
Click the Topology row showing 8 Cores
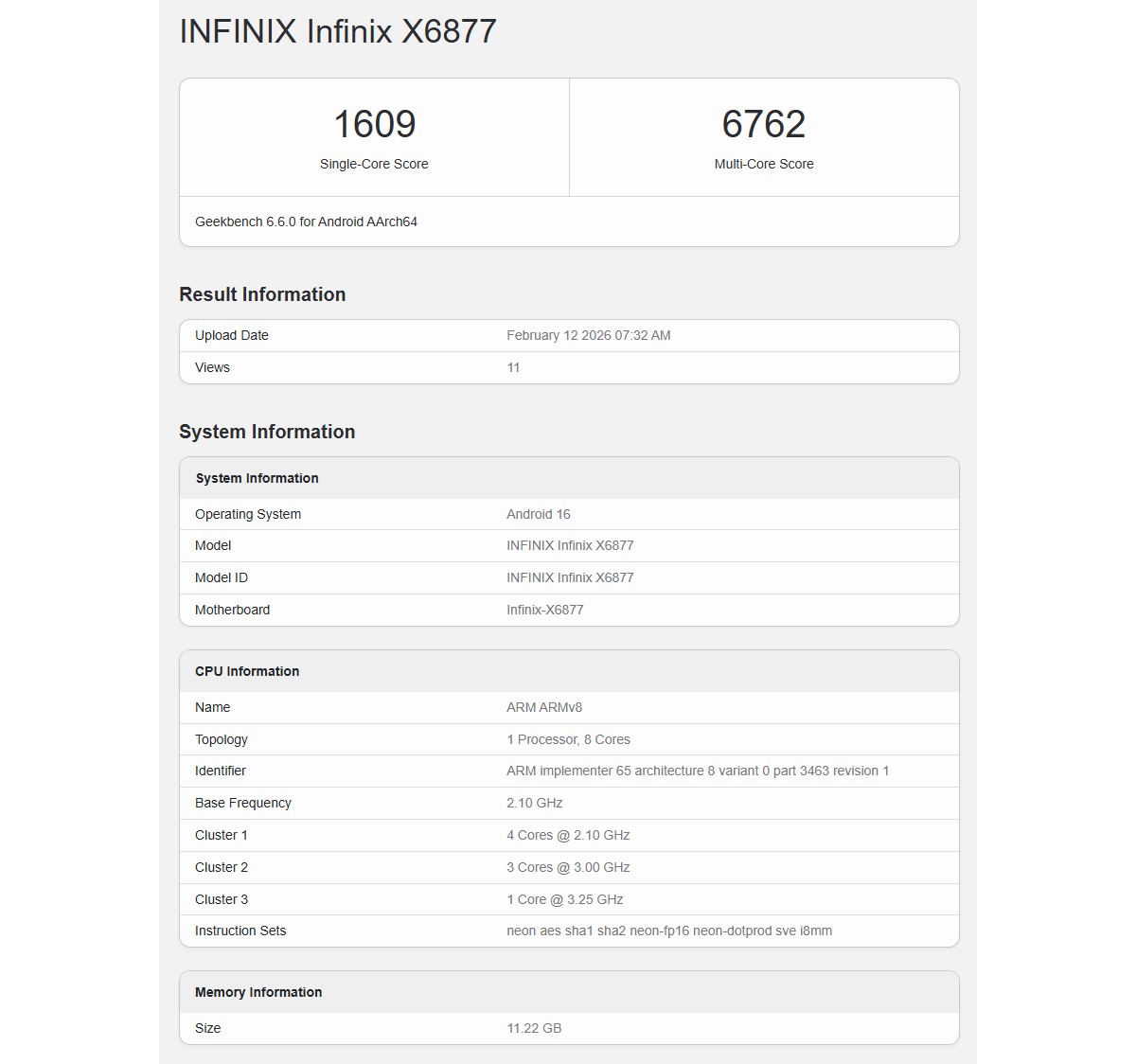(568, 739)
